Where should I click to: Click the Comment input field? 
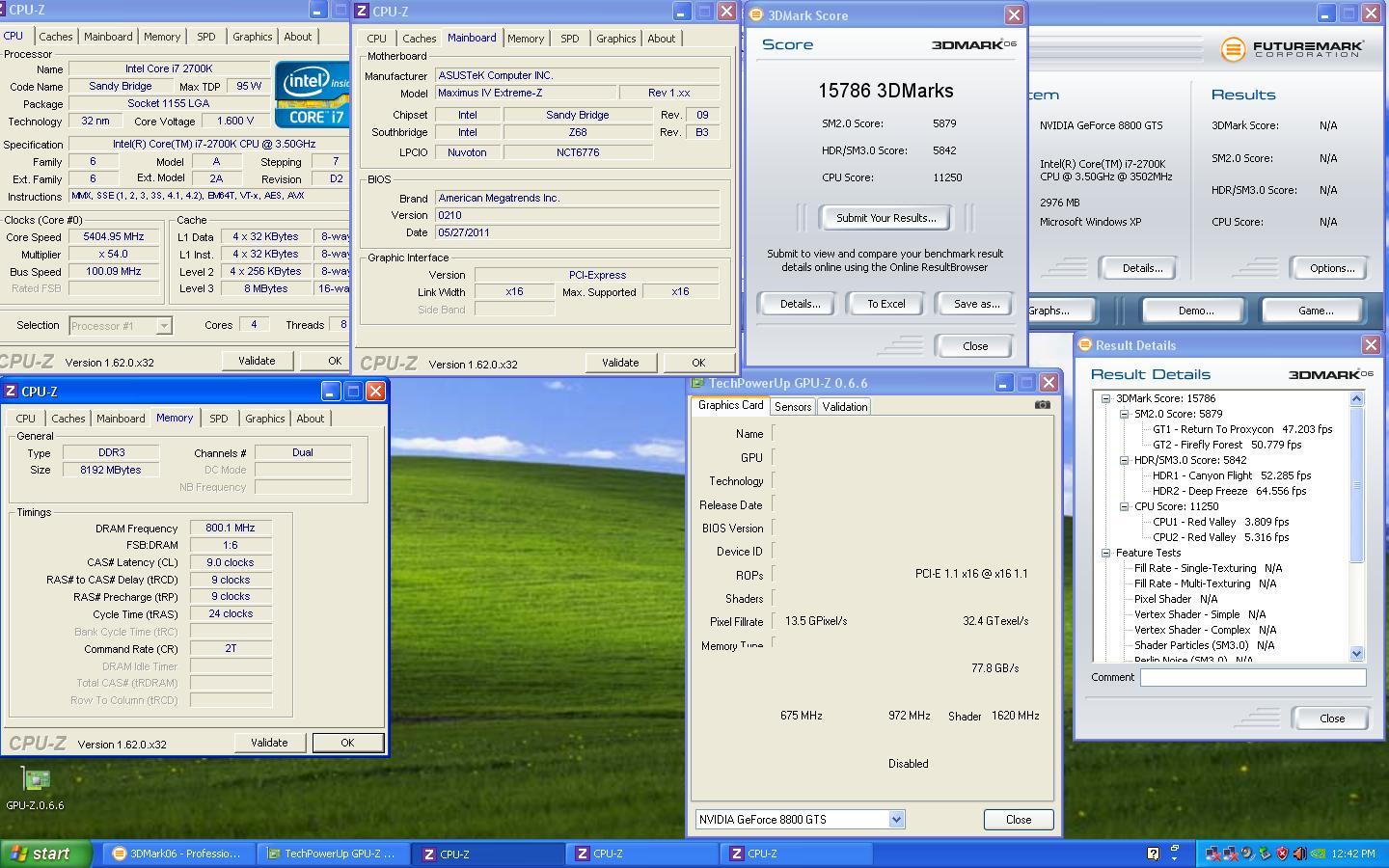tap(1253, 677)
